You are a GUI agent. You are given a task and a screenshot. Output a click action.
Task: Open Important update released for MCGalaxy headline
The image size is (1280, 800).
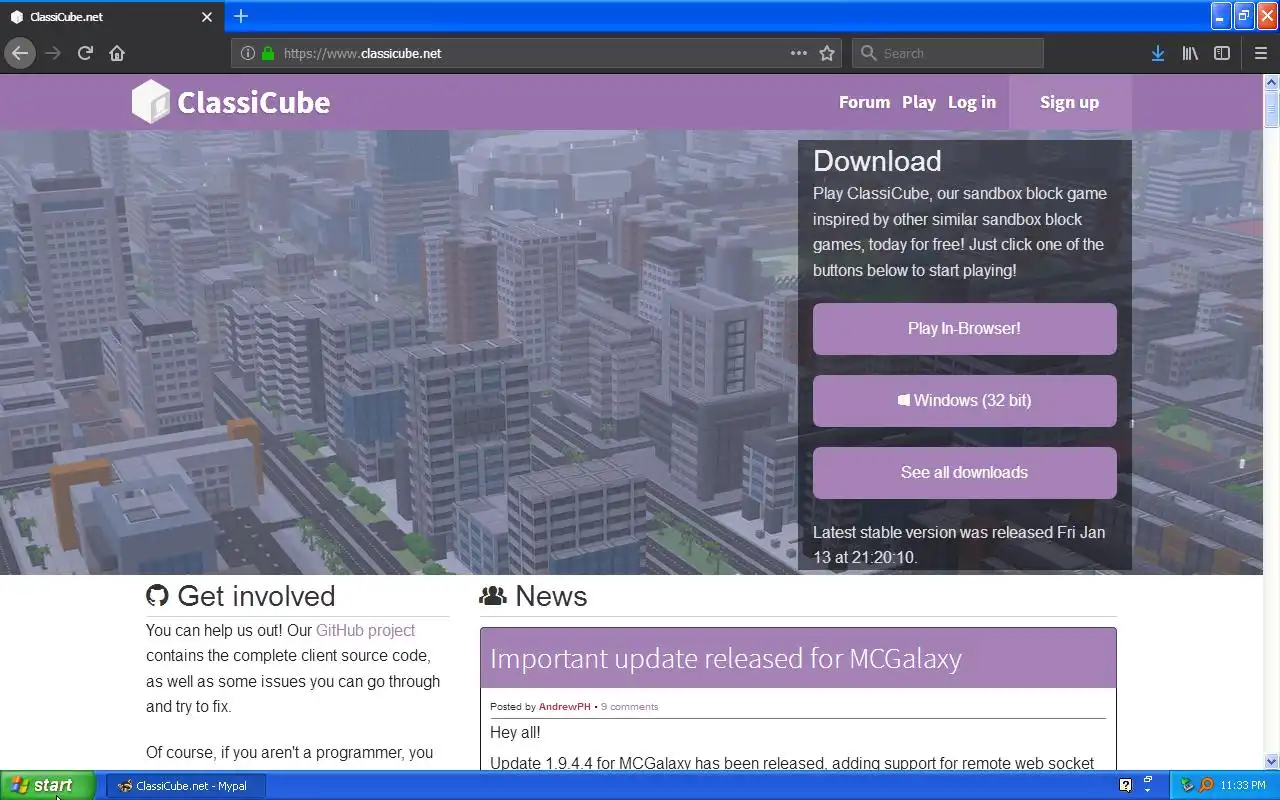pyautogui.click(x=725, y=658)
